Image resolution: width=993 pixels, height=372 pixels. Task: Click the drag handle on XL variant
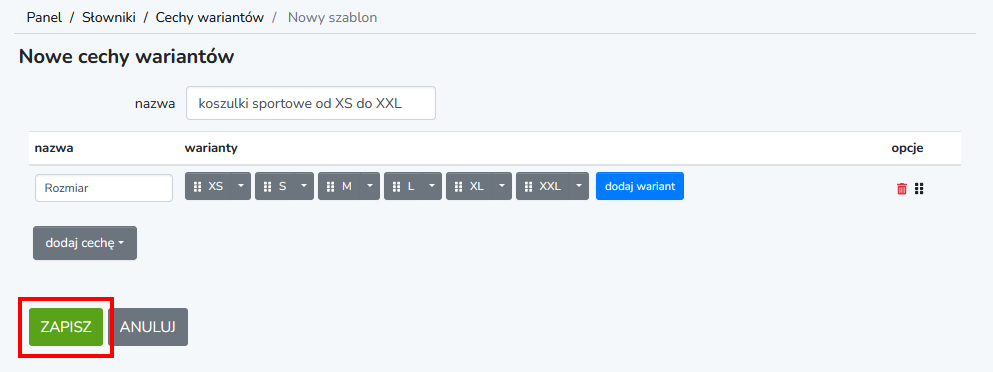coord(459,186)
